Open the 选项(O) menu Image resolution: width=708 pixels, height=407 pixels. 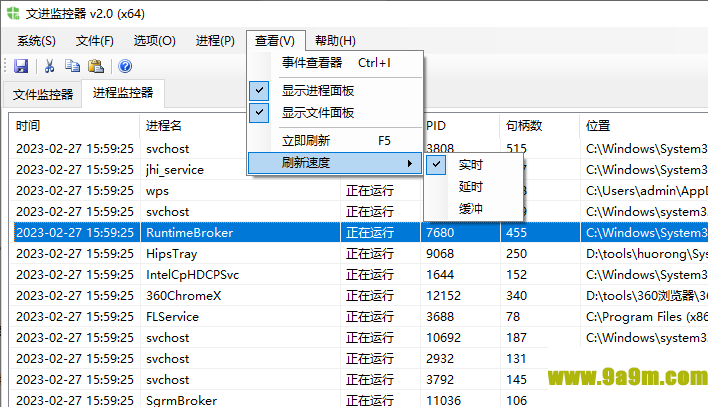154,41
